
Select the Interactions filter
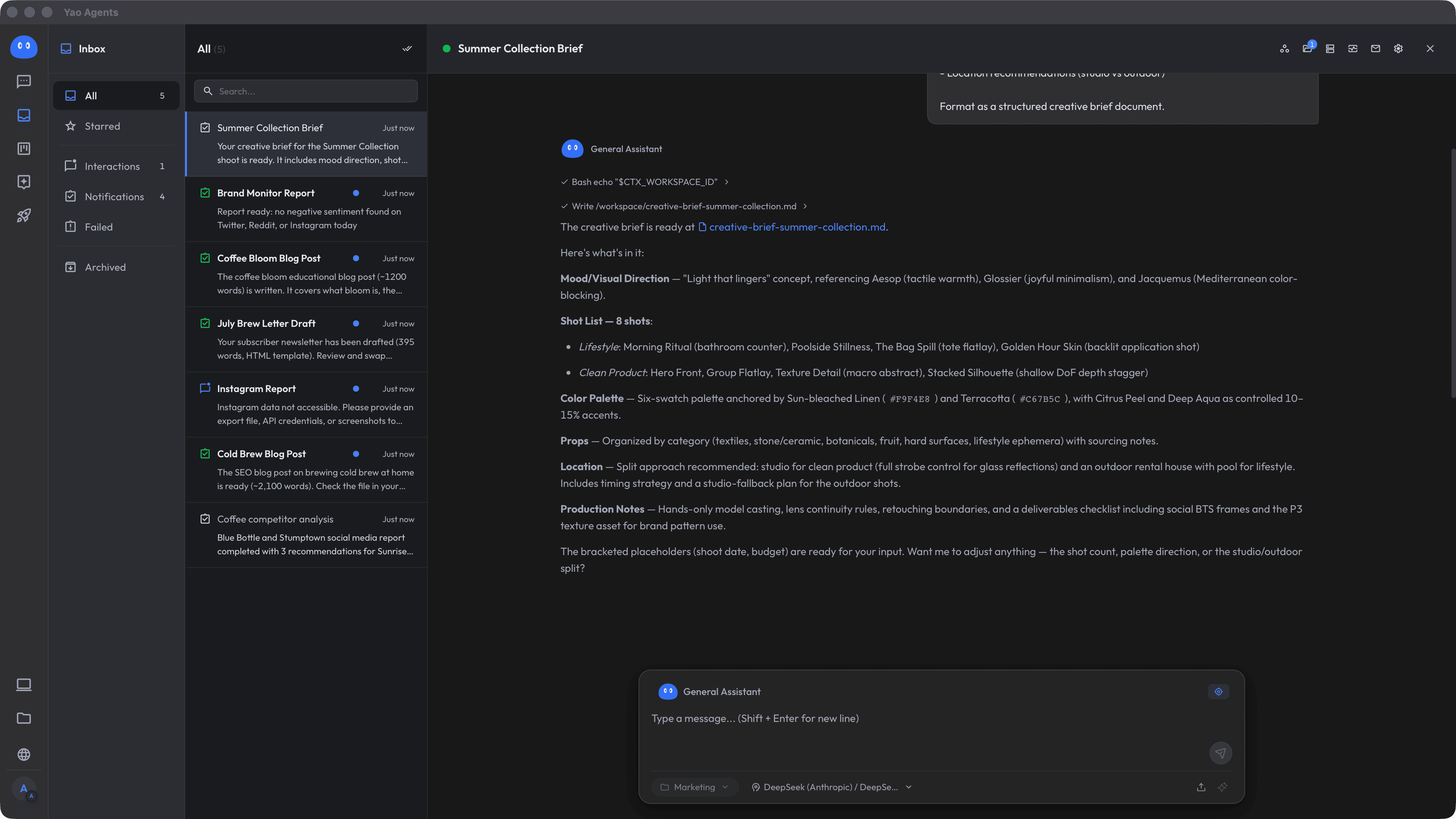[x=116, y=166]
